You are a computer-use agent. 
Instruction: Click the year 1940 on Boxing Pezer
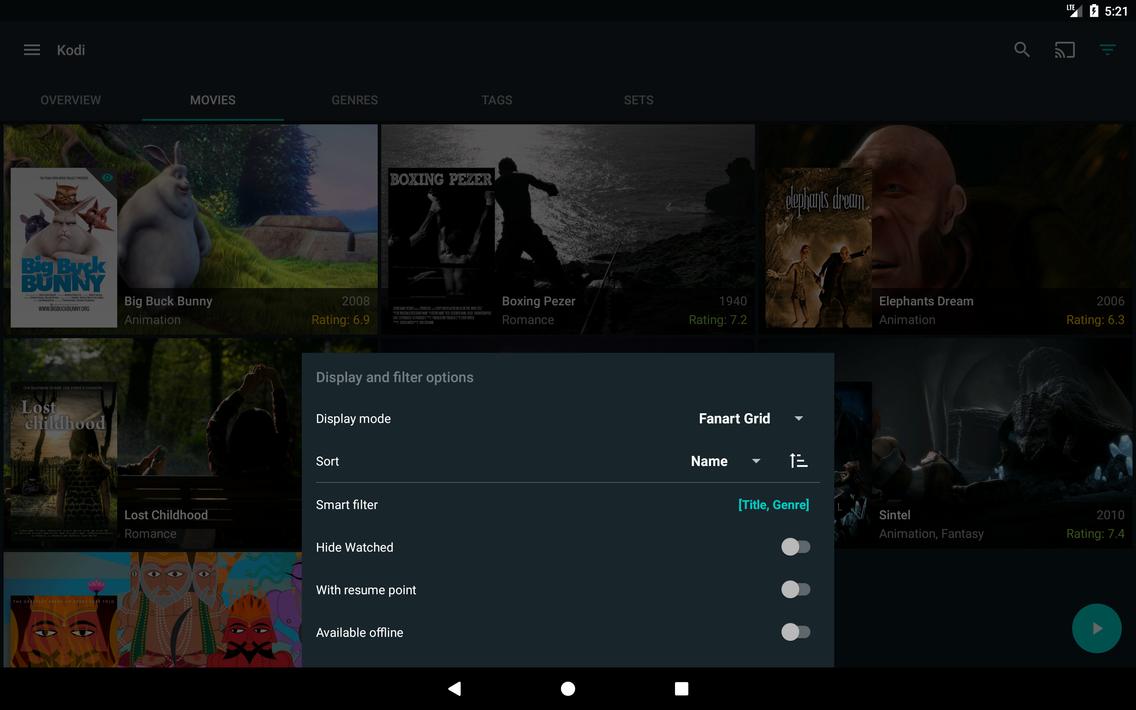click(x=732, y=301)
